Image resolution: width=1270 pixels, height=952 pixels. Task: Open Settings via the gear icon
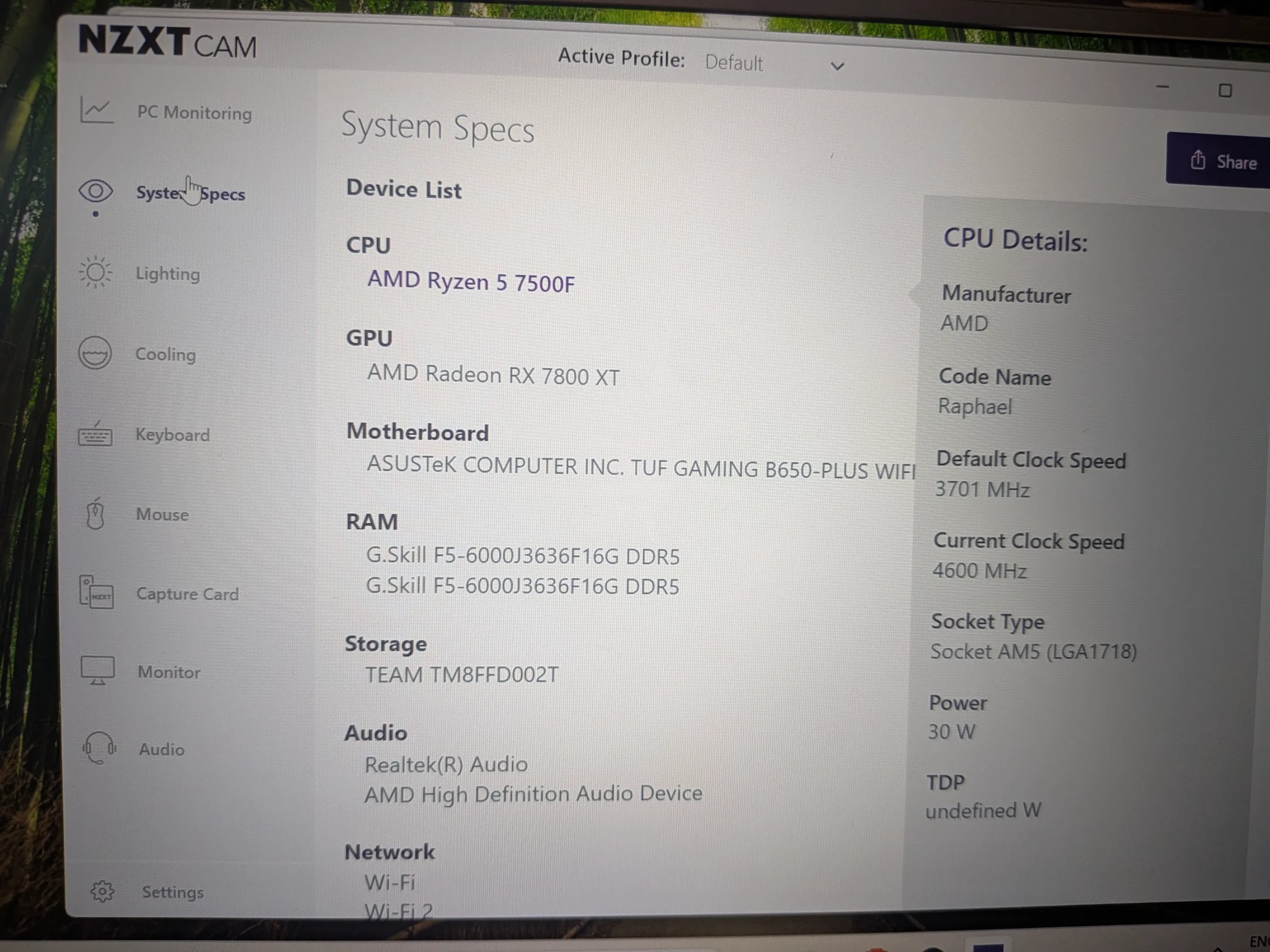(x=102, y=891)
